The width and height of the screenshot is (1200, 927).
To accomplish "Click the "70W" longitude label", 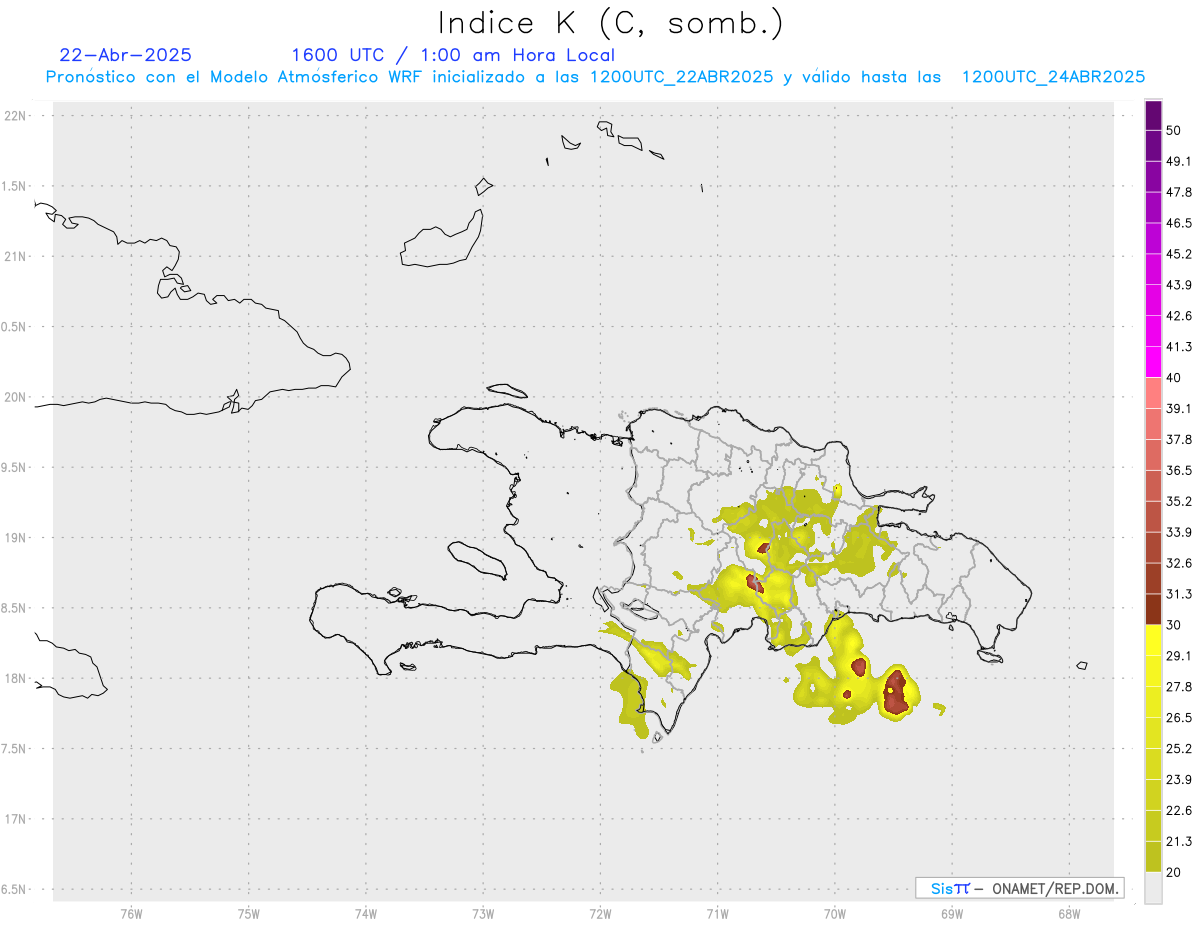I will [835, 913].
